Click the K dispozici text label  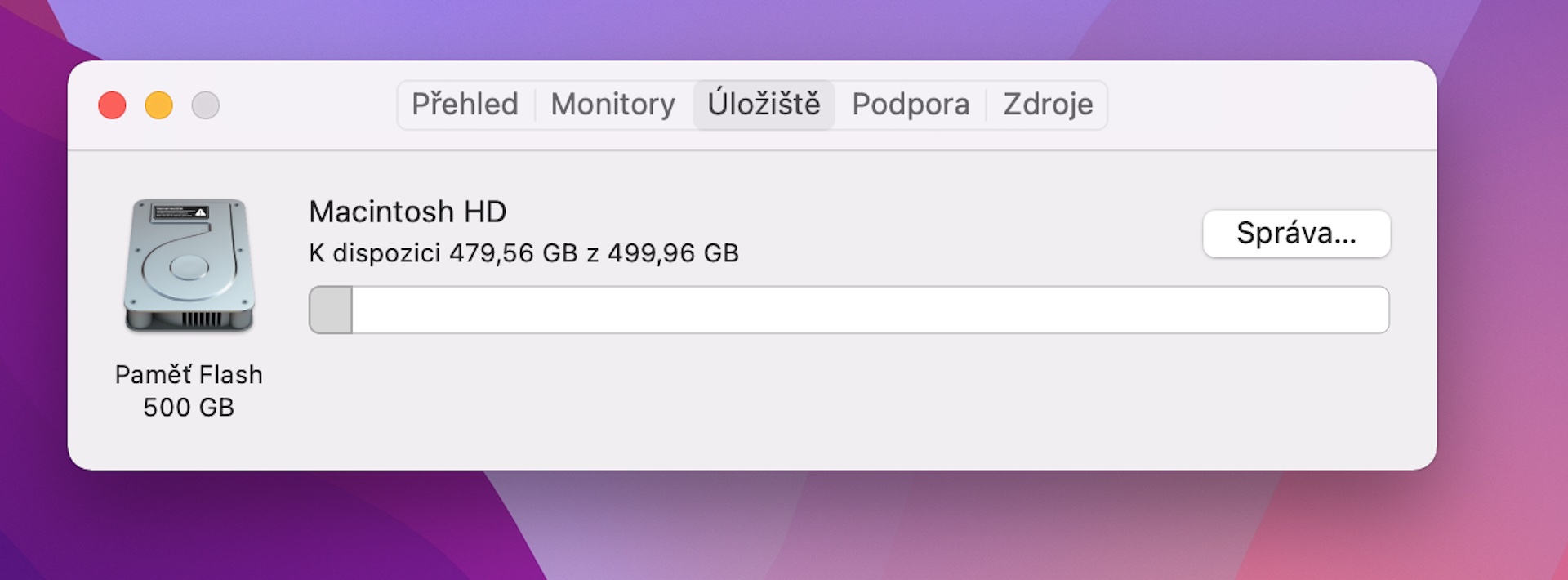[x=375, y=253]
